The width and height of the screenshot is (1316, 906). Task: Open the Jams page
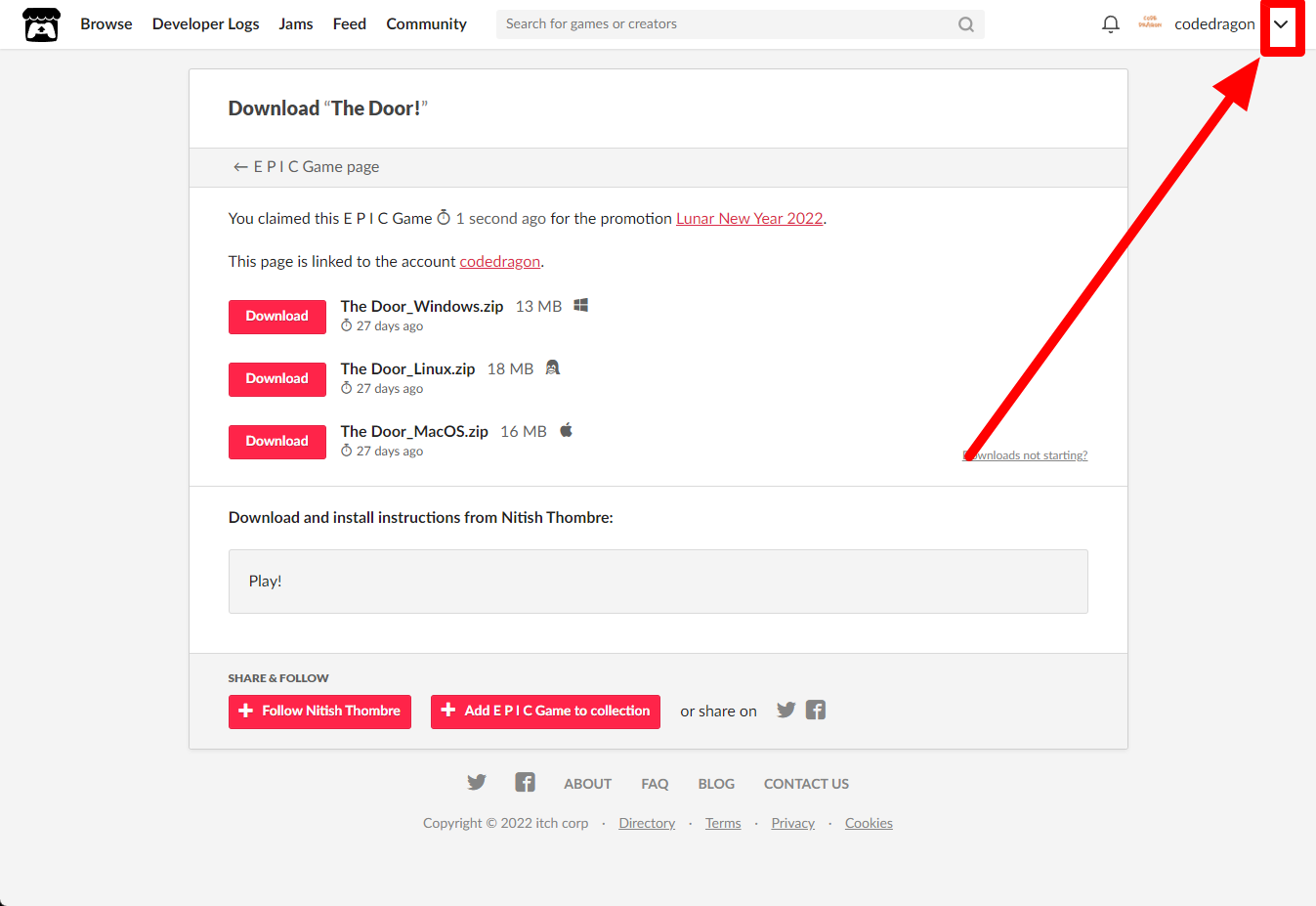296,23
